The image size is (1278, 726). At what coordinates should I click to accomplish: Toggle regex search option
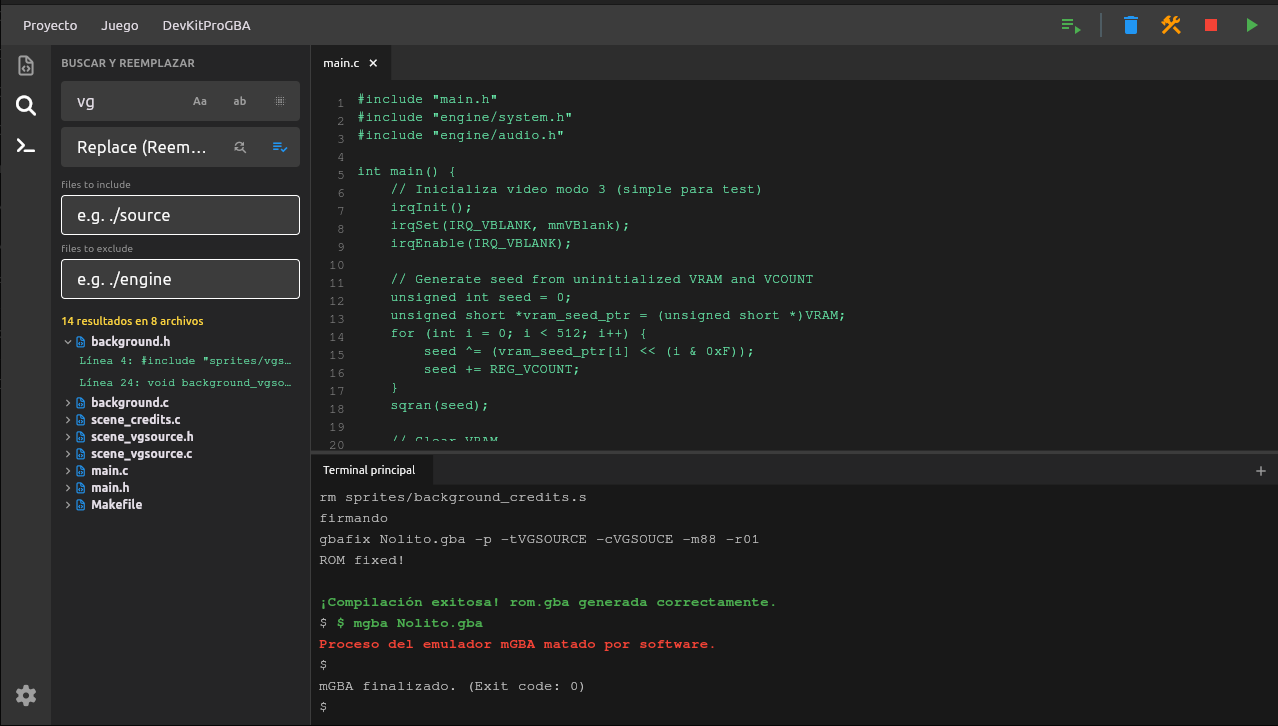point(280,101)
